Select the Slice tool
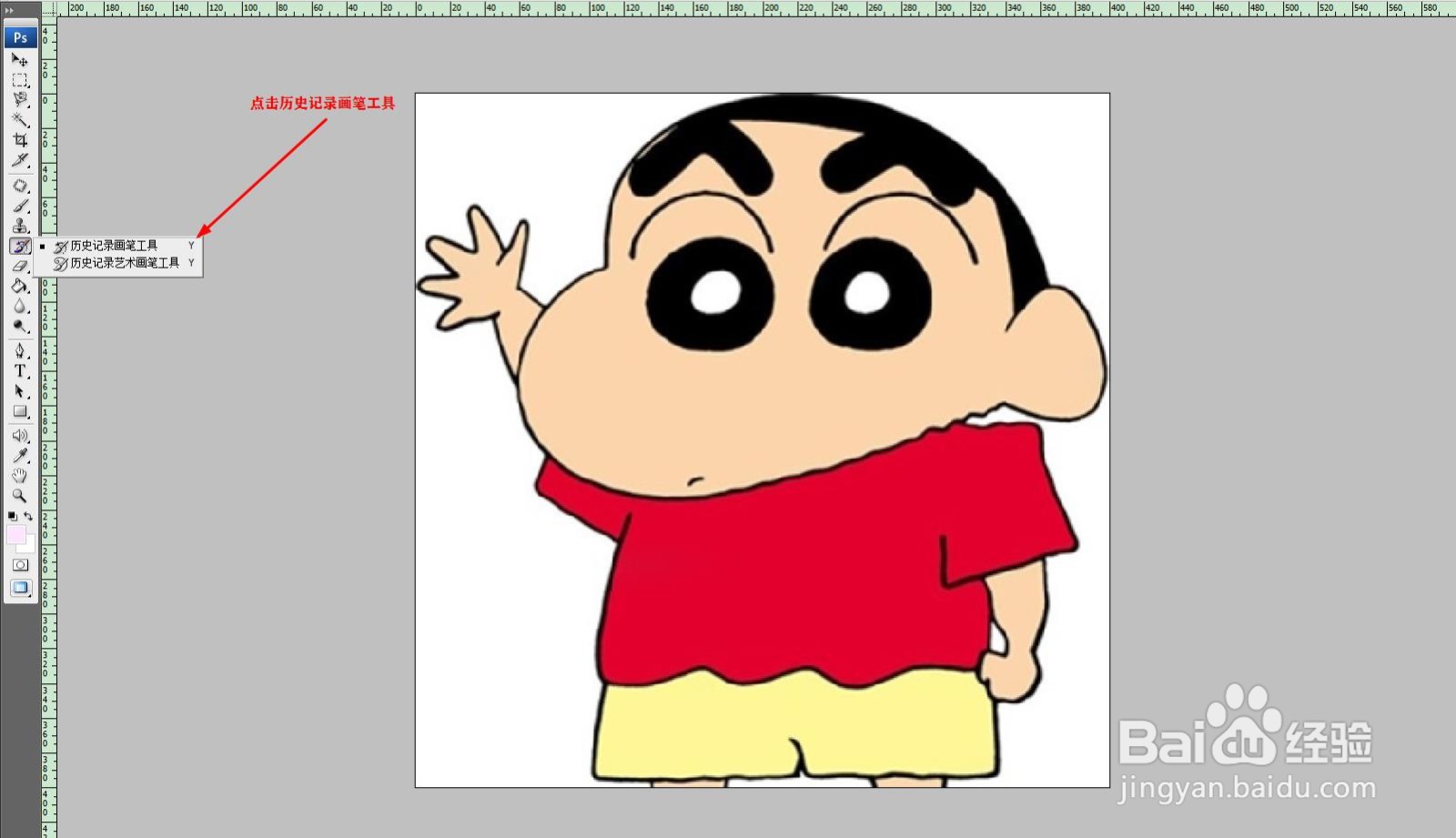Image resolution: width=1456 pixels, height=838 pixels. pos(20,160)
